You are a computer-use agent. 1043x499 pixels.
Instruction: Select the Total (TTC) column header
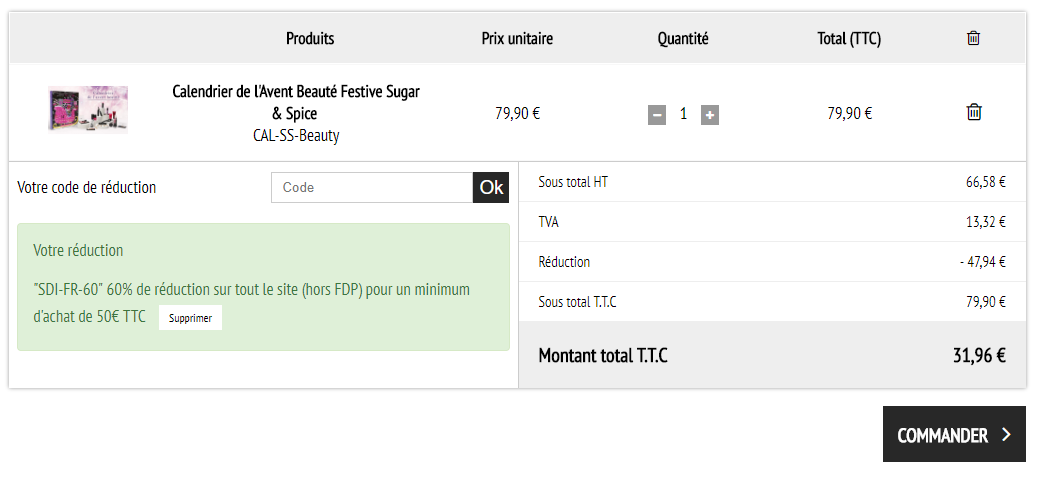pyautogui.click(x=849, y=39)
